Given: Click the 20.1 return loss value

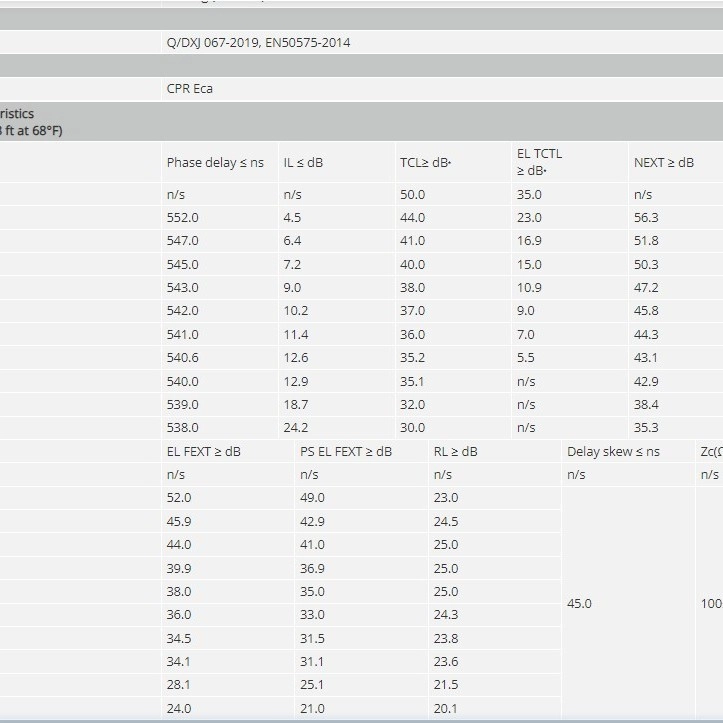Looking at the screenshot, I should [446, 708].
